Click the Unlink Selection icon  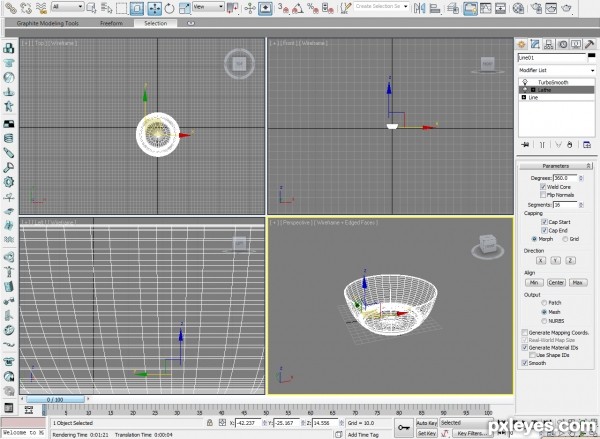[x=26, y=8]
